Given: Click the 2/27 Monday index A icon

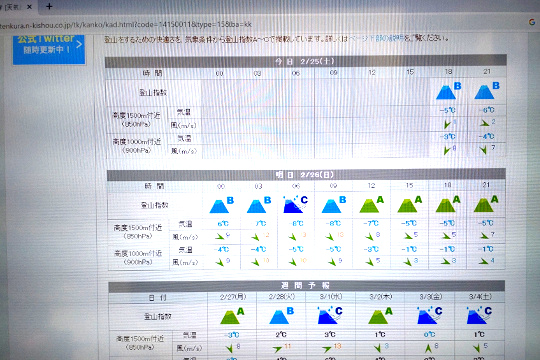Looking at the screenshot, I should pyautogui.click(x=232, y=316).
